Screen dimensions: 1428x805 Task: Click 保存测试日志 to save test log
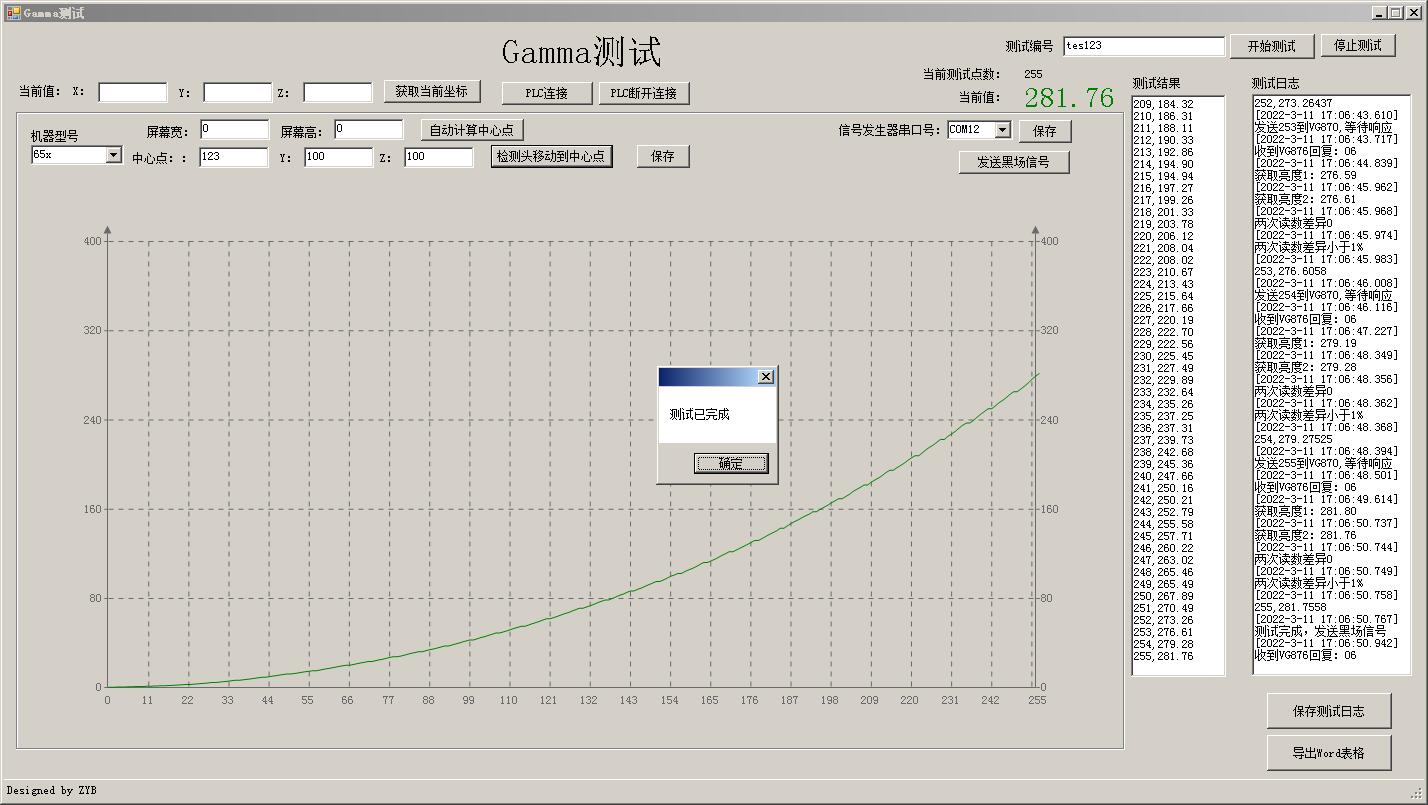[x=1328, y=710]
